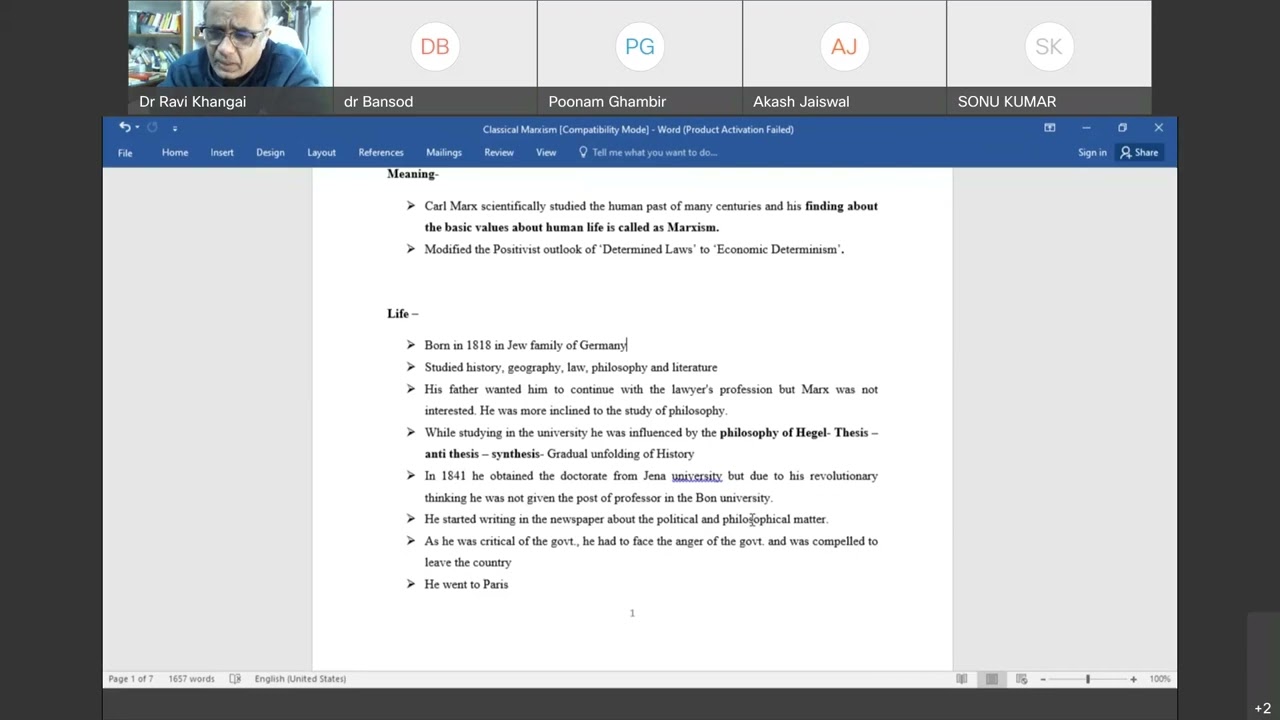This screenshot has height=720, width=1280.
Task: Select Poonam Ghambir participant tile
Action: (640, 57)
